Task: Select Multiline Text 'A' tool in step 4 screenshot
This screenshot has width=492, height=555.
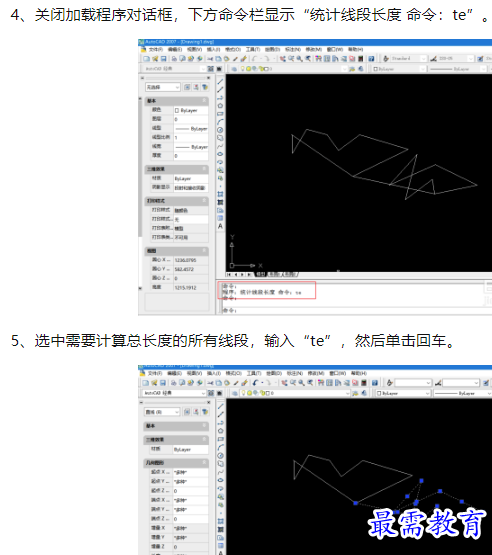Action: click(x=220, y=226)
